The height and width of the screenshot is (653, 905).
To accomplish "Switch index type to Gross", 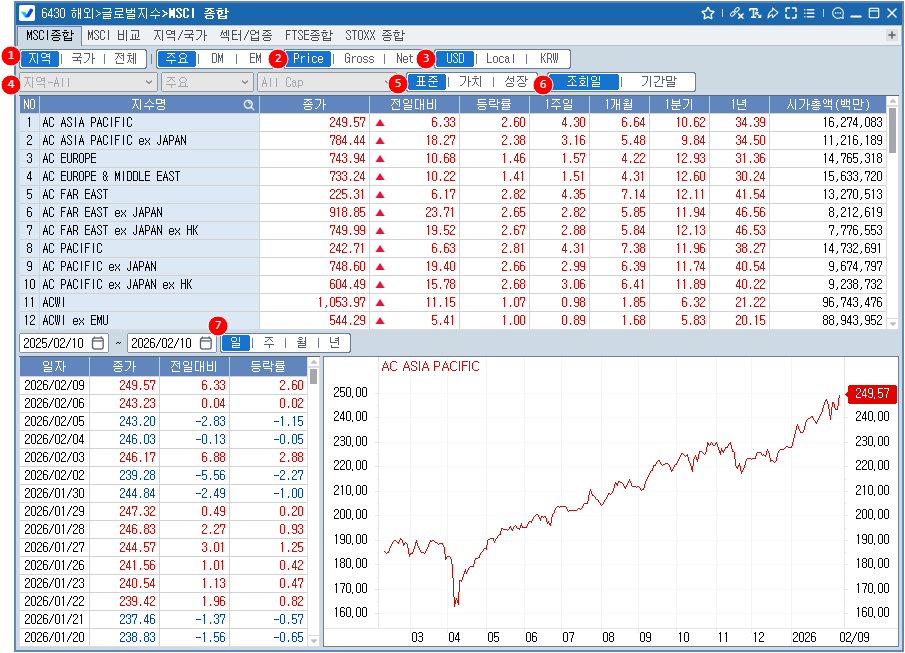I will (359, 59).
